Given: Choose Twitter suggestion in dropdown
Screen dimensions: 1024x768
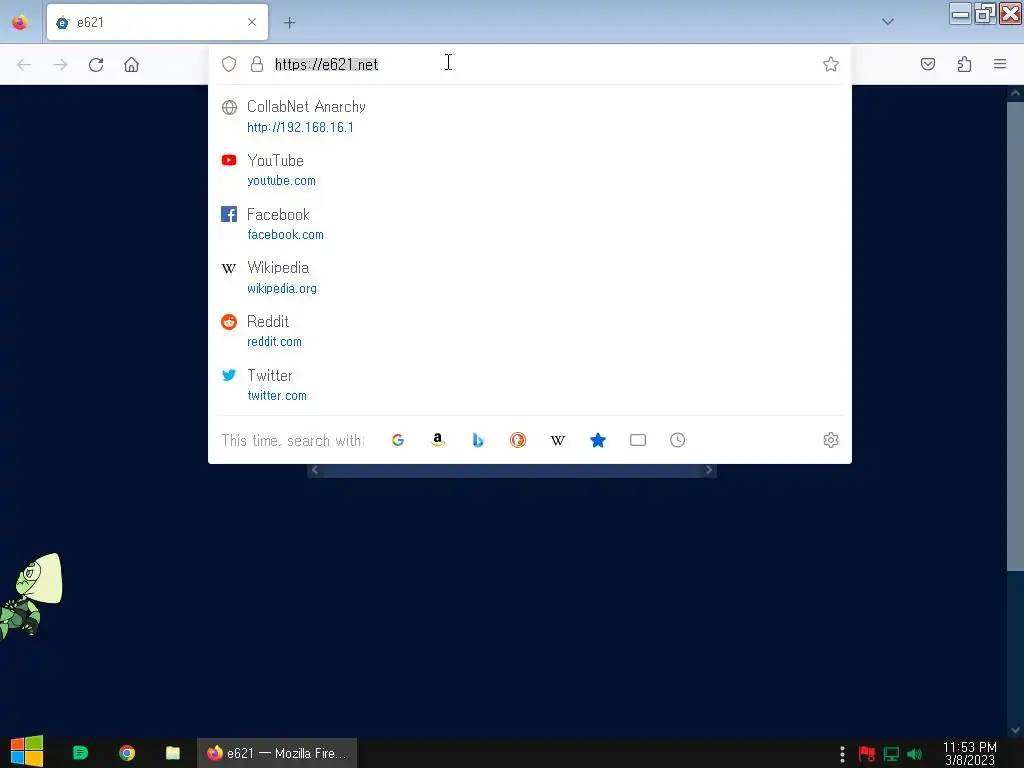Looking at the screenshot, I should click(x=530, y=385).
